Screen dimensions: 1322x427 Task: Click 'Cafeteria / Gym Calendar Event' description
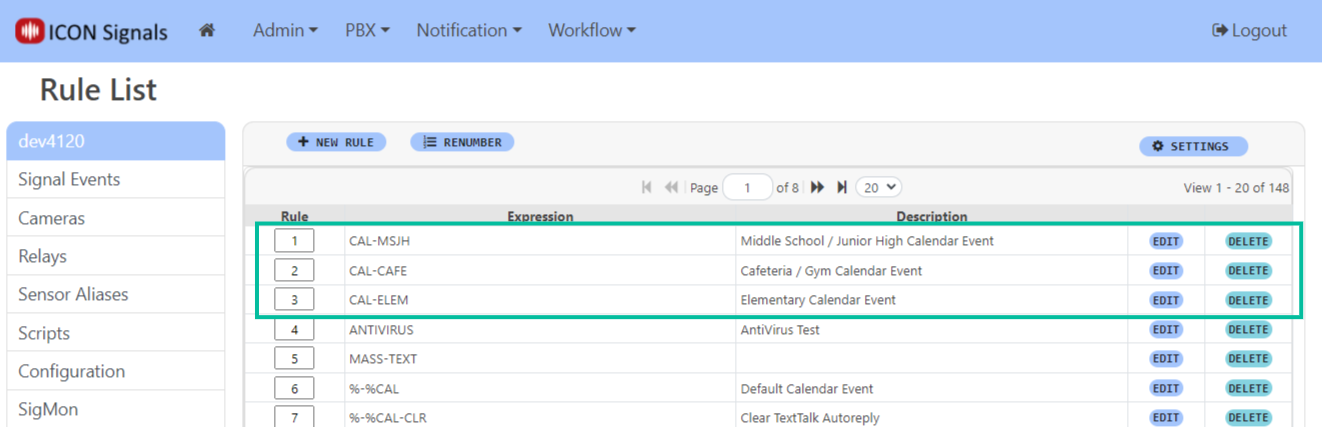point(831,270)
